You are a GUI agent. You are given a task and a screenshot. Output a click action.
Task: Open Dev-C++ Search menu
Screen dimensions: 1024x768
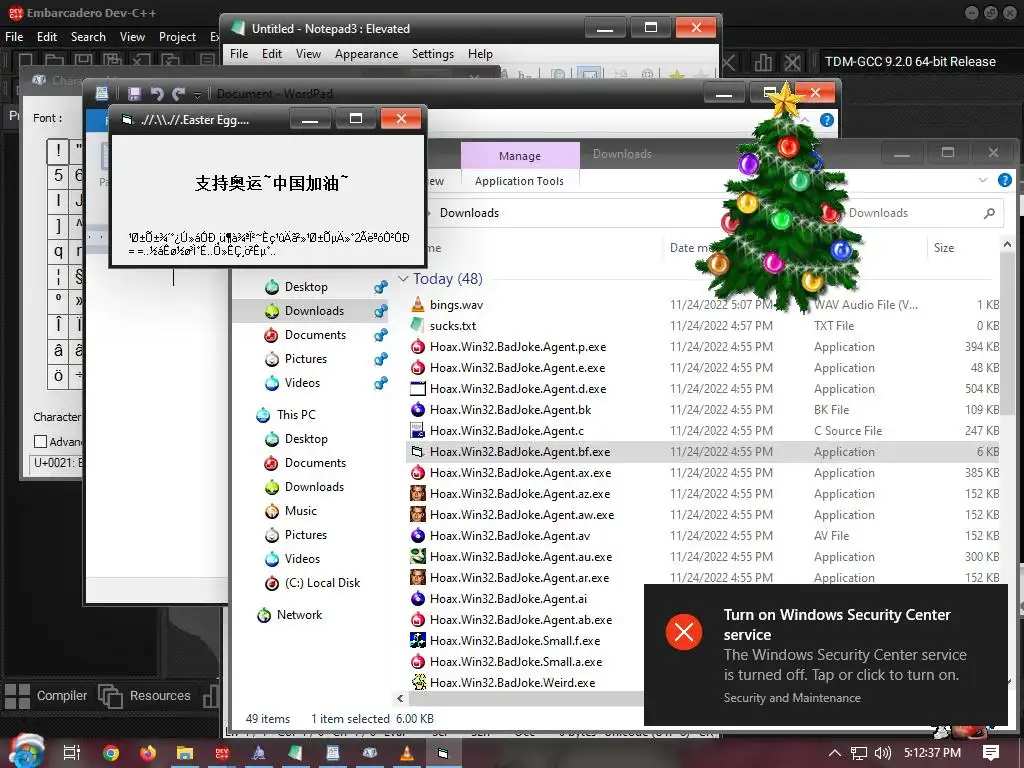coord(88,37)
